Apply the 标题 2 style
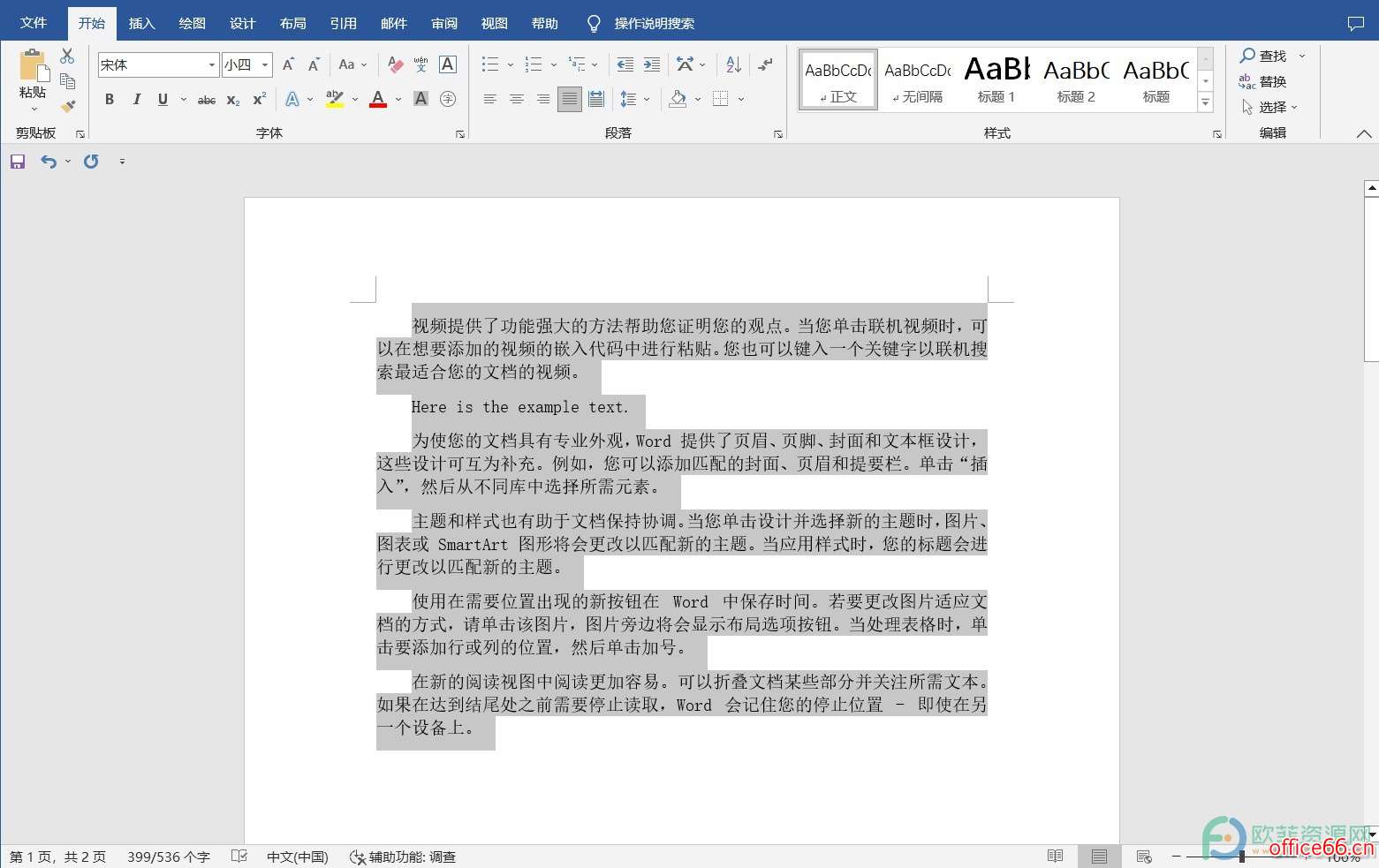 (1076, 79)
